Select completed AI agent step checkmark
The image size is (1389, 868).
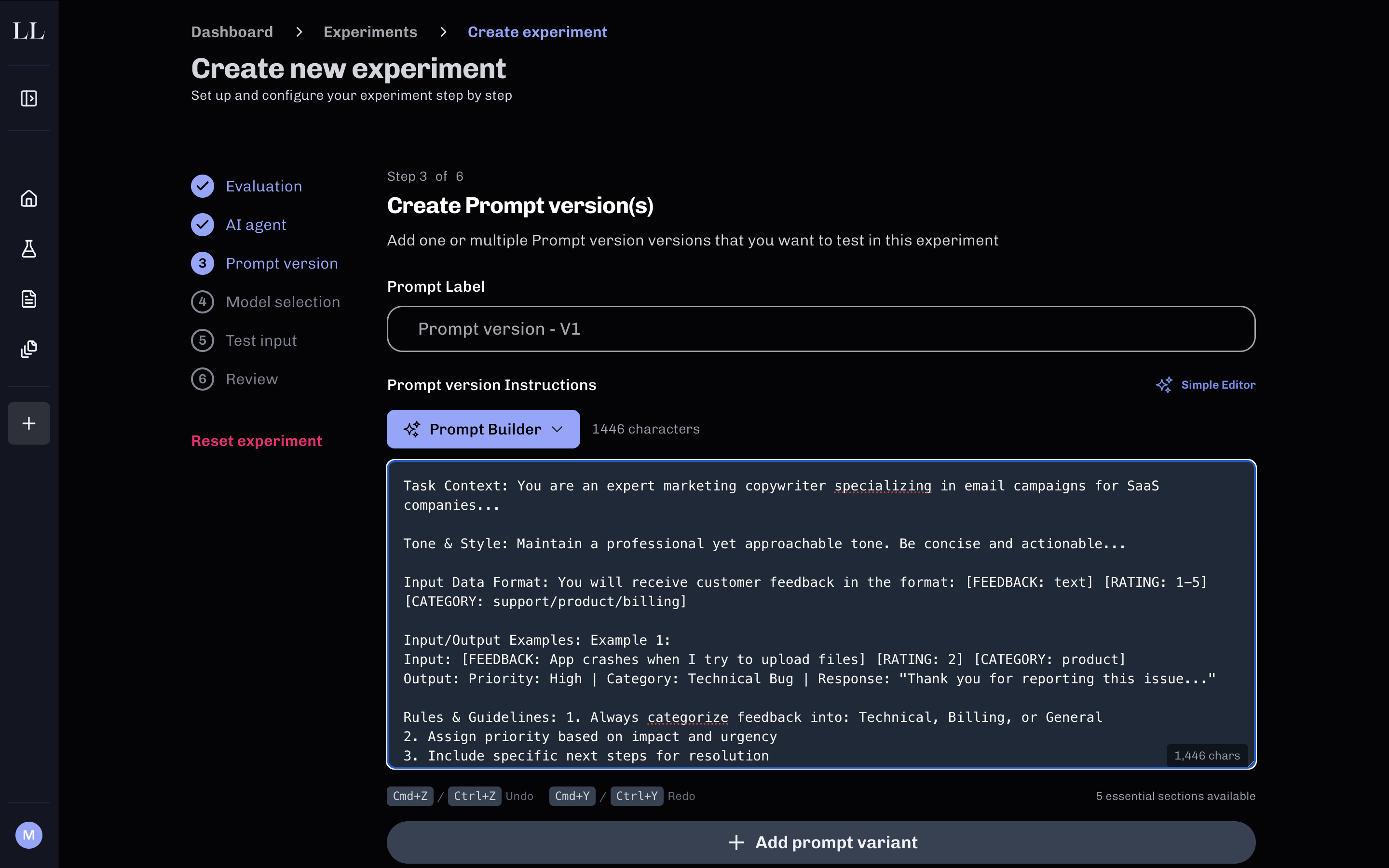pyautogui.click(x=203, y=224)
